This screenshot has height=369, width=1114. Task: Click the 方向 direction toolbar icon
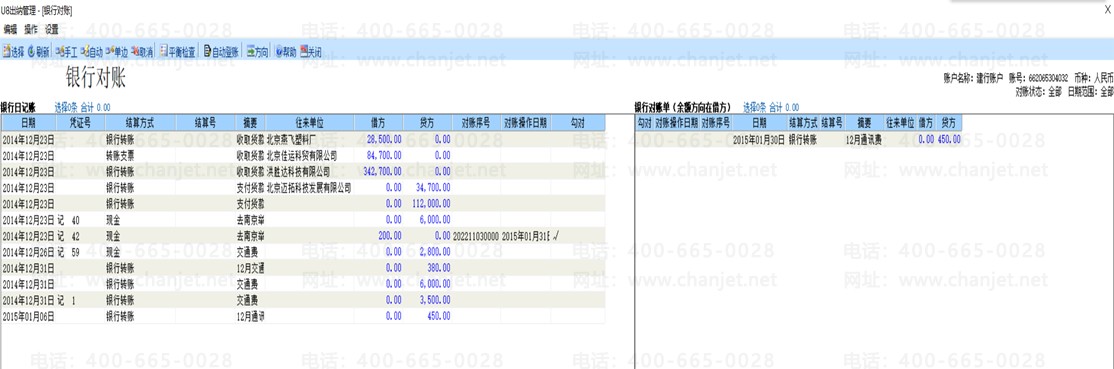pyautogui.click(x=258, y=52)
